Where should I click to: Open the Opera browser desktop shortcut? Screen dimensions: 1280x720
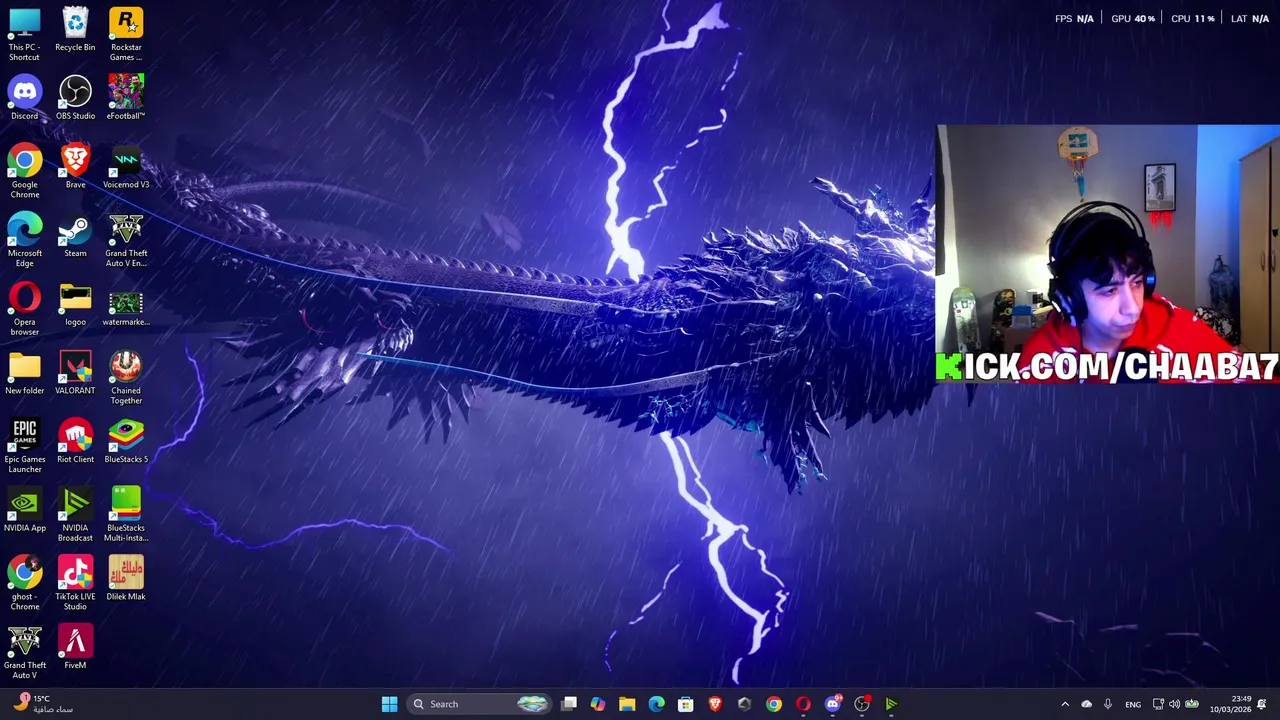25,310
